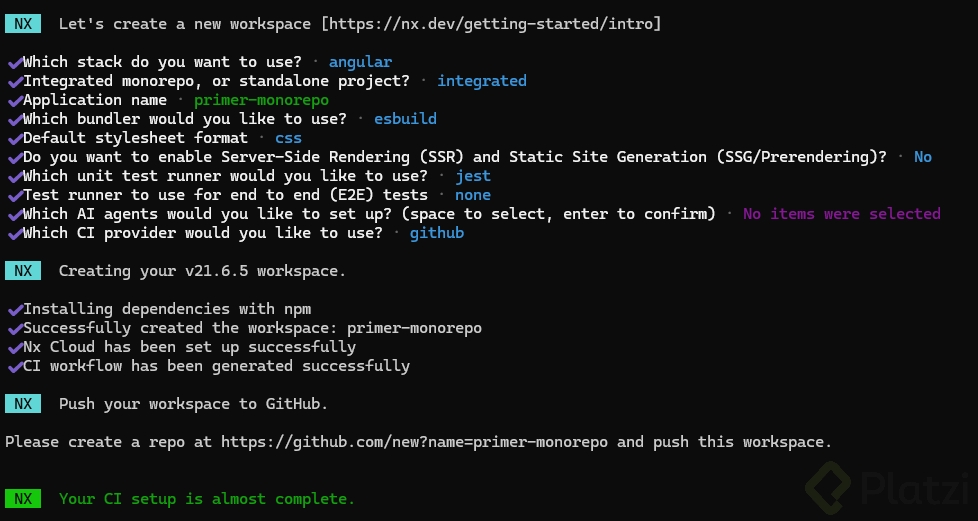Click the checkmark next to "Nx Cloud has been set up"
This screenshot has height=521, width=978.
(x=14, y=347)
